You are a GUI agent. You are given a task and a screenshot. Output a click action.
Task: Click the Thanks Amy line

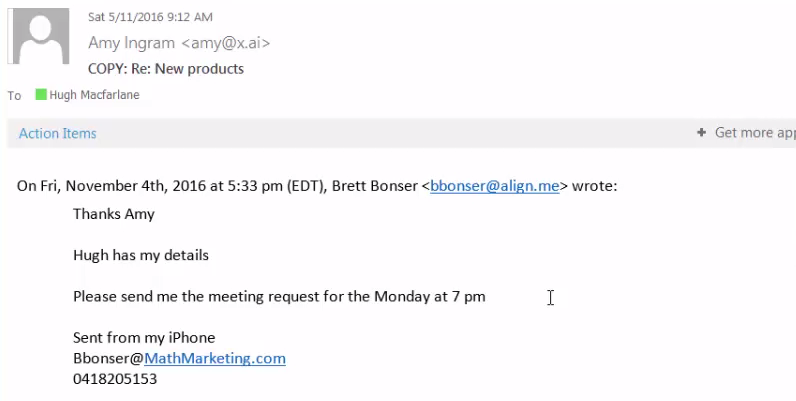pyautogui.click(x=114, y=213)
